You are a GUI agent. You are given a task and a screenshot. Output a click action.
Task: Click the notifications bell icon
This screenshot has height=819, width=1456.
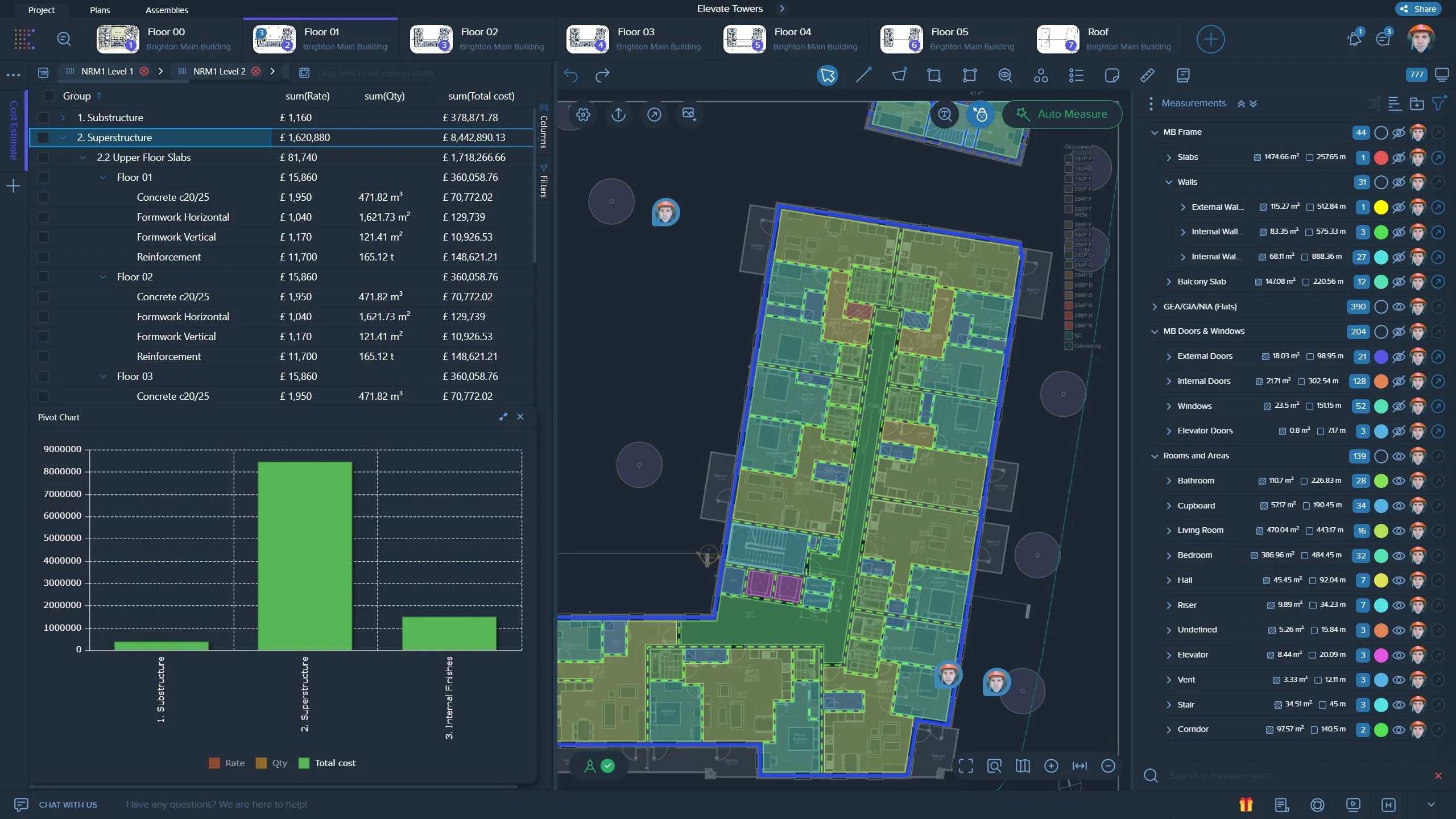(1354, 38)
